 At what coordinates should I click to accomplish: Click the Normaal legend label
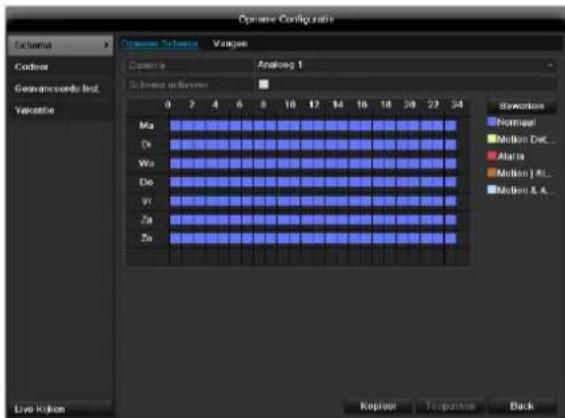click(516, 122)
